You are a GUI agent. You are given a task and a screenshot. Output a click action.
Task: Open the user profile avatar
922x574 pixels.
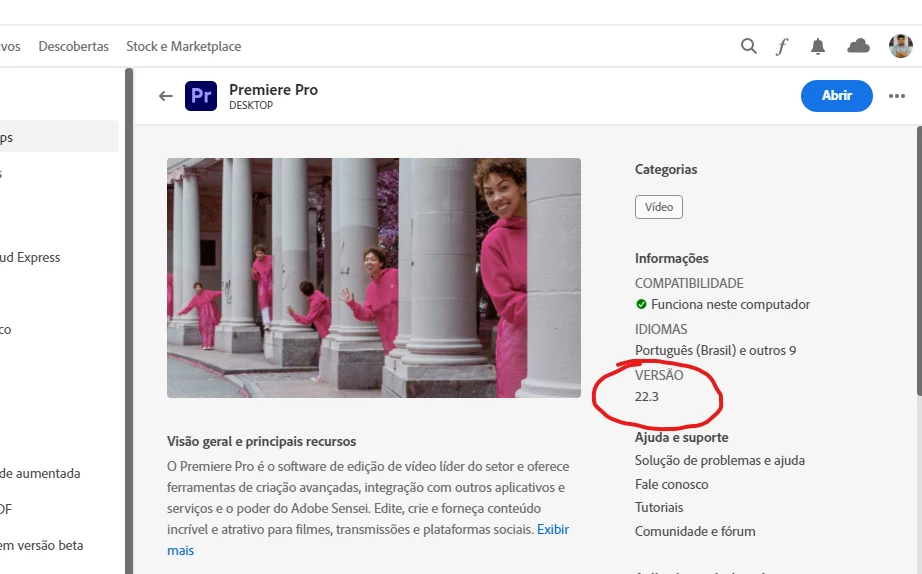point(900,46)
